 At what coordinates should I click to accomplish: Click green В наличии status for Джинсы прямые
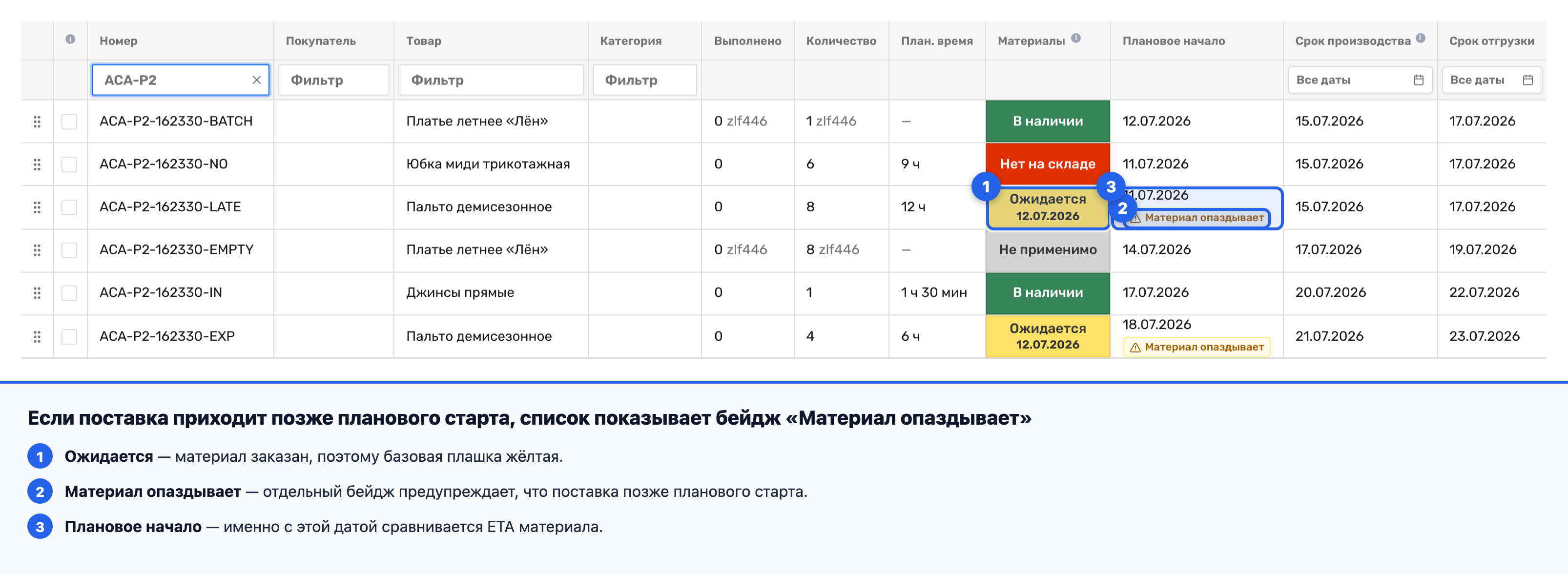[1048, 293]
